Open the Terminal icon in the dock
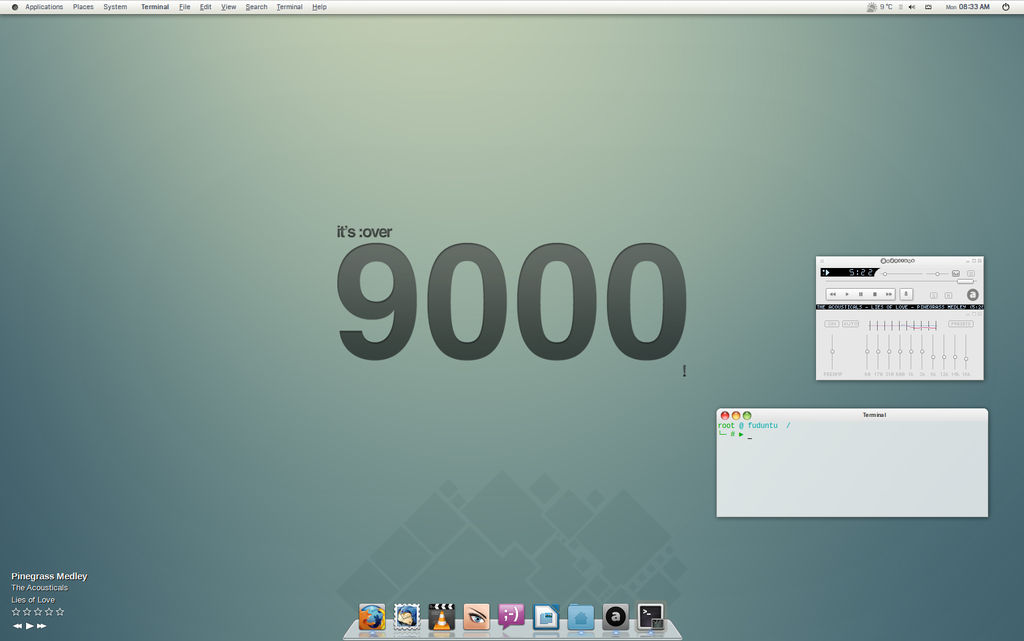The image size is (1024, 641). click(x=650, y=617)
